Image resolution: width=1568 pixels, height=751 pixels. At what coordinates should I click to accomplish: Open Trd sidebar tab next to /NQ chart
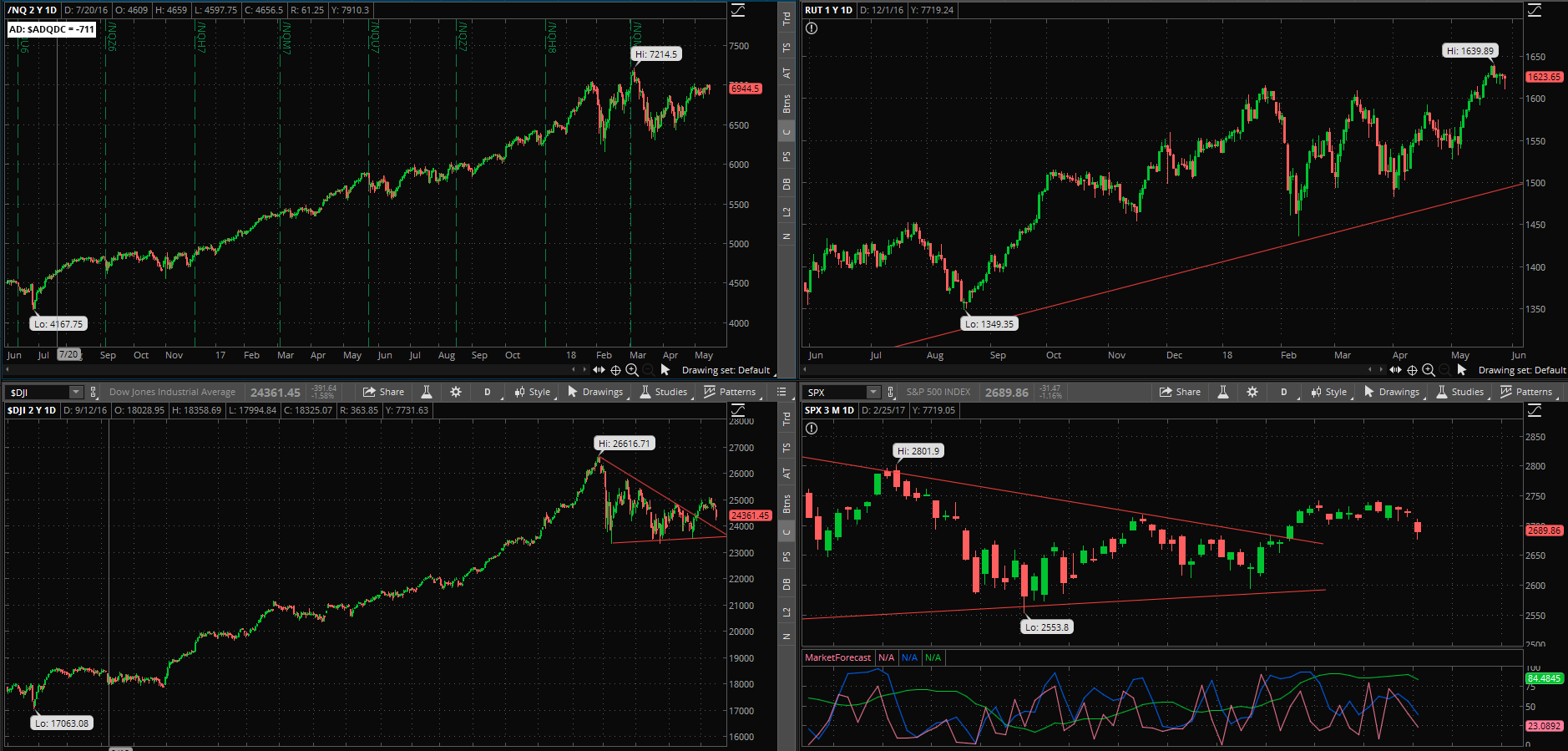787,18
